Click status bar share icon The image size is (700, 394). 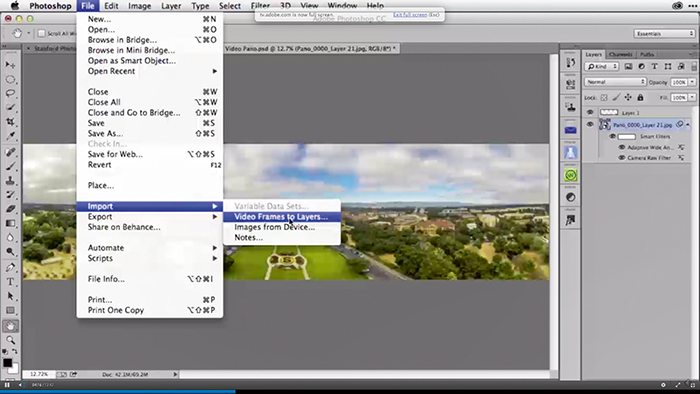(x=73, y=374)
